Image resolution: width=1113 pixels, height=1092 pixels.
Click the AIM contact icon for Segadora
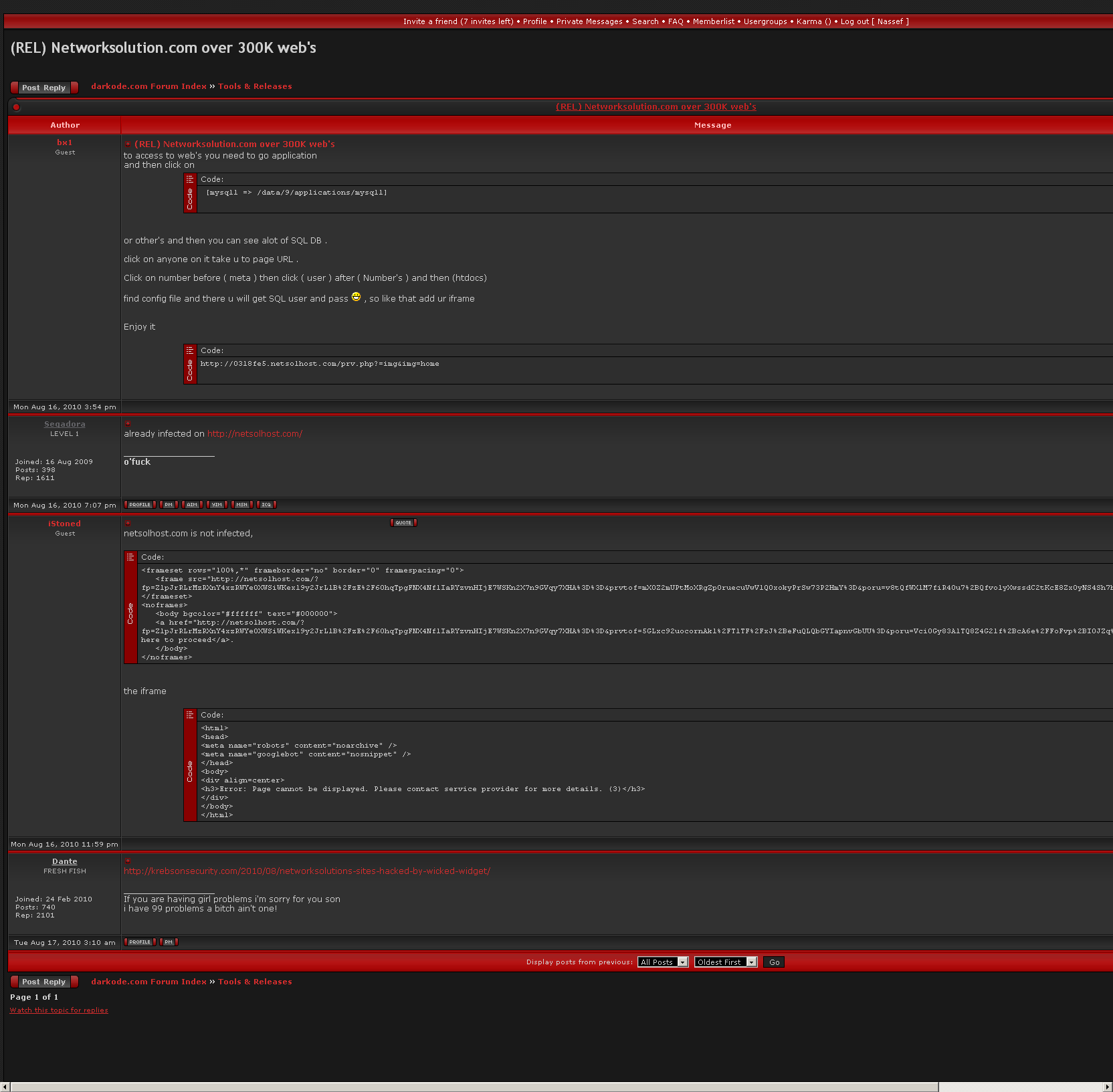192,505
